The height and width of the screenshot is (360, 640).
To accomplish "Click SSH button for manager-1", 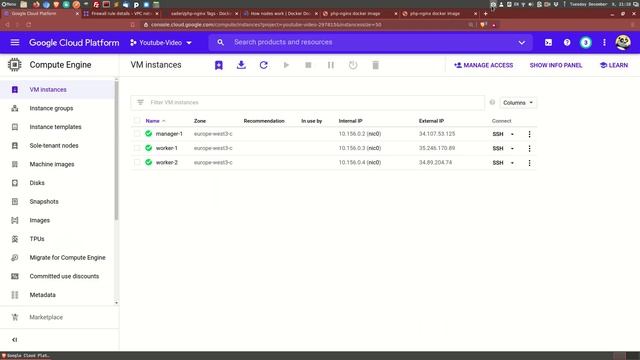I will click(x=498, y=134).
